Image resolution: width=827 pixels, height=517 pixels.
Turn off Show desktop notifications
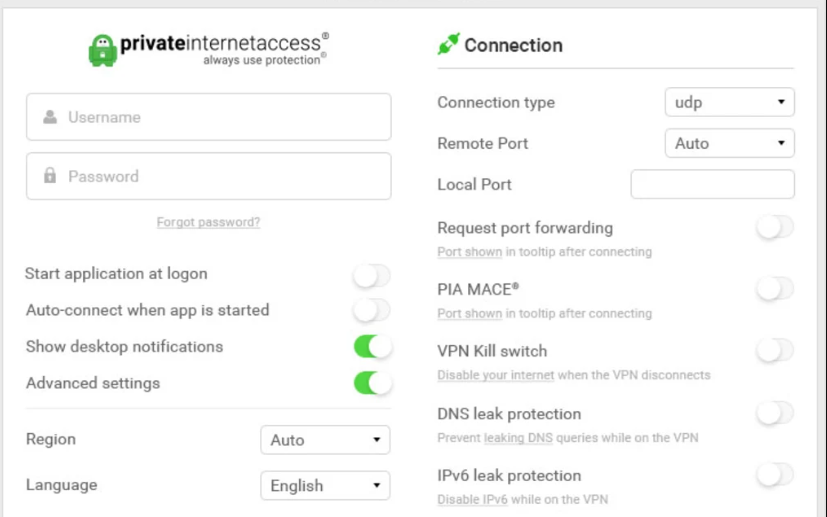coord(372,347)
